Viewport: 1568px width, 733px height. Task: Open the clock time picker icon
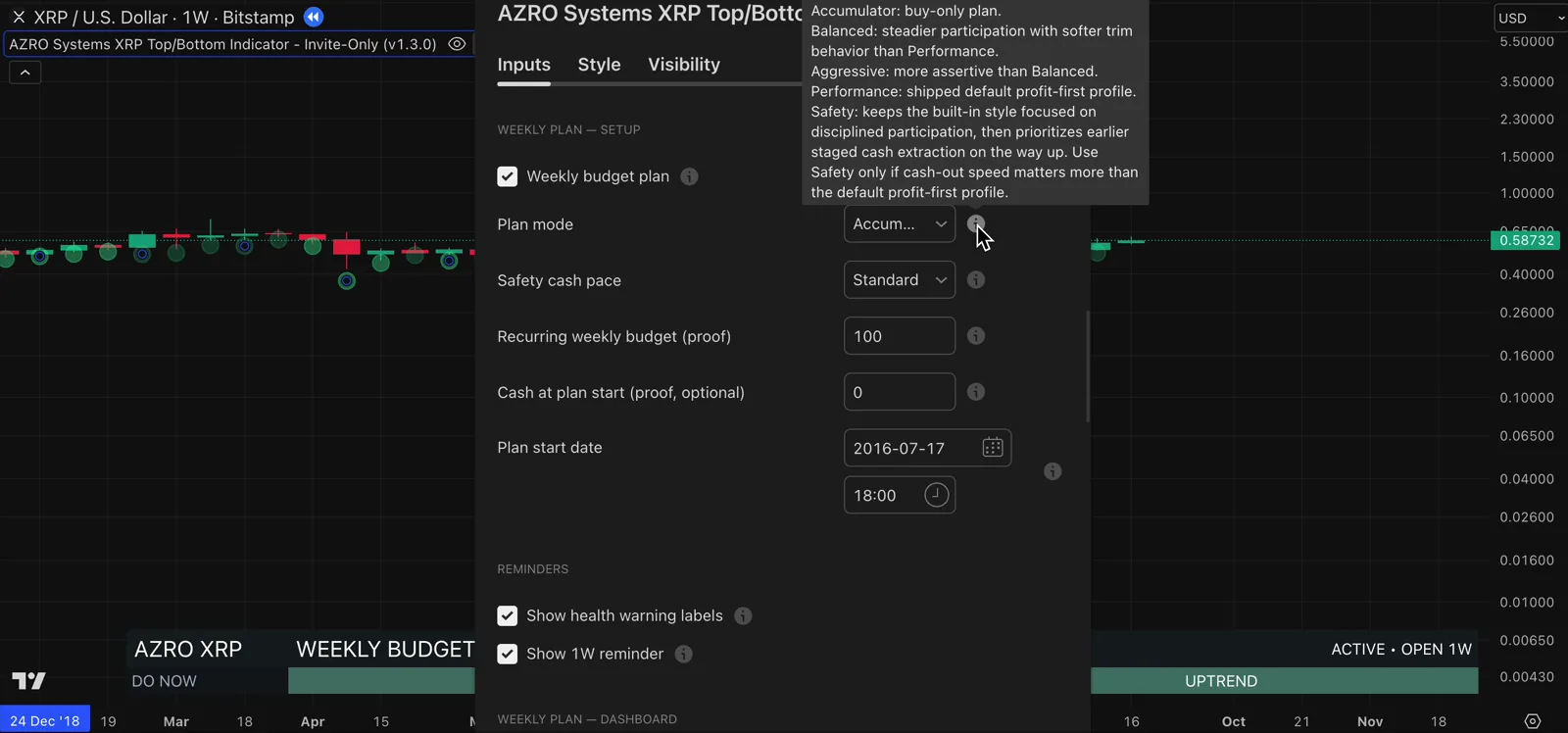click(x=937, y=495)
